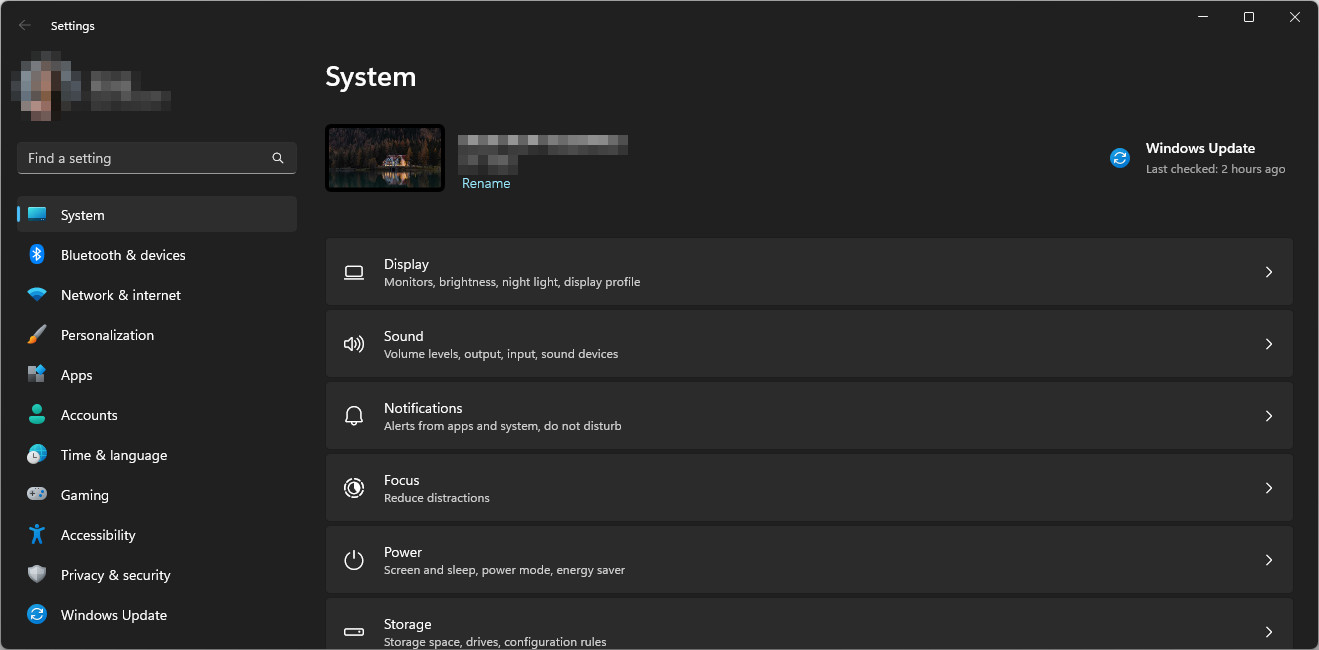Expand the Notifications row chevron

point(1268,416)
